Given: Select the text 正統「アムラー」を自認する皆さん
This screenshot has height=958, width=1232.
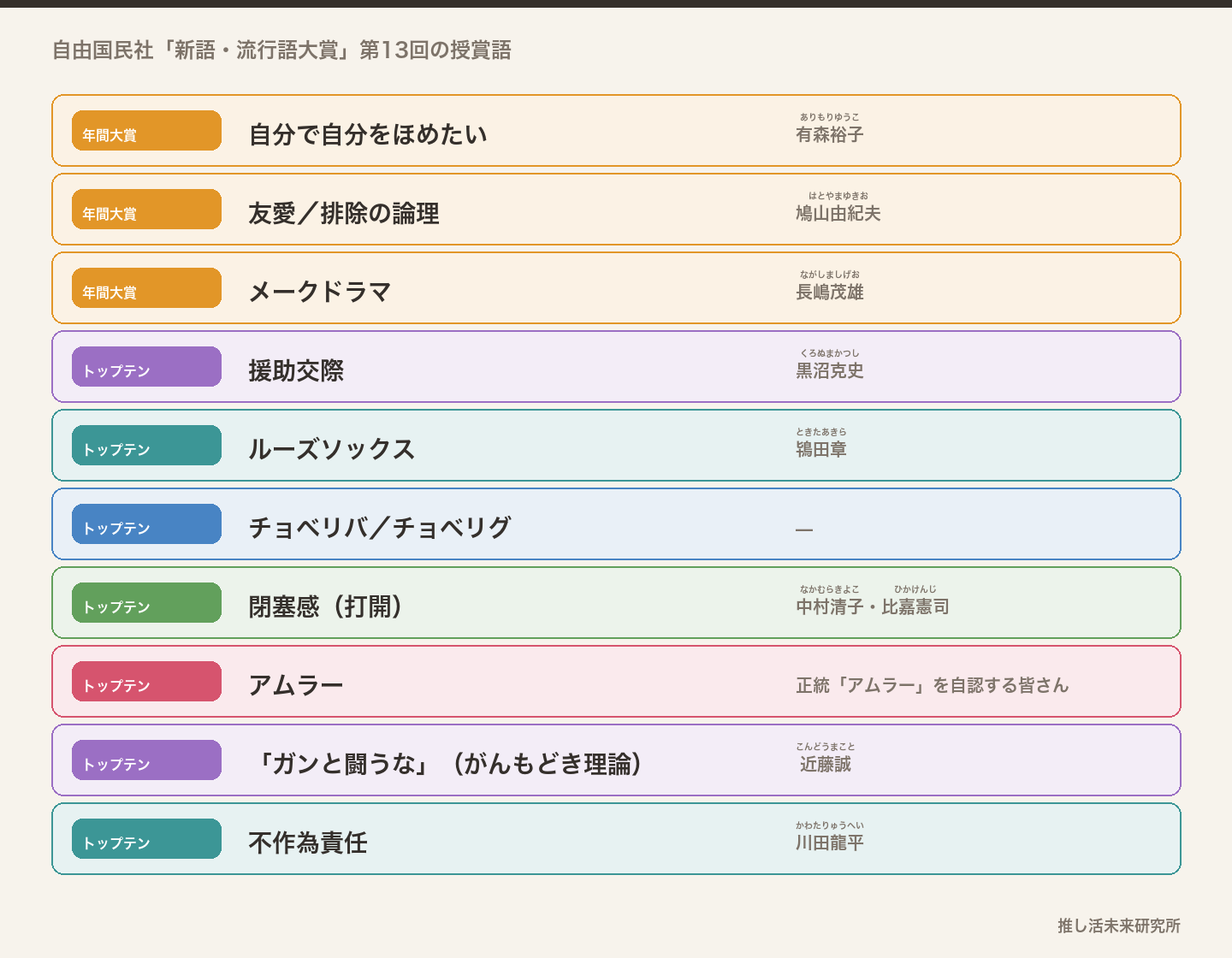Looking at the screenshot, I should point(933,685).
